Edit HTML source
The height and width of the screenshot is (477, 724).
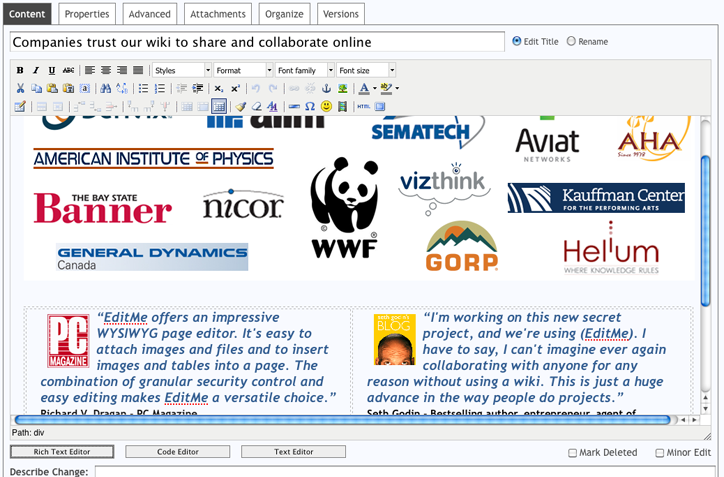tap(364, 106)
